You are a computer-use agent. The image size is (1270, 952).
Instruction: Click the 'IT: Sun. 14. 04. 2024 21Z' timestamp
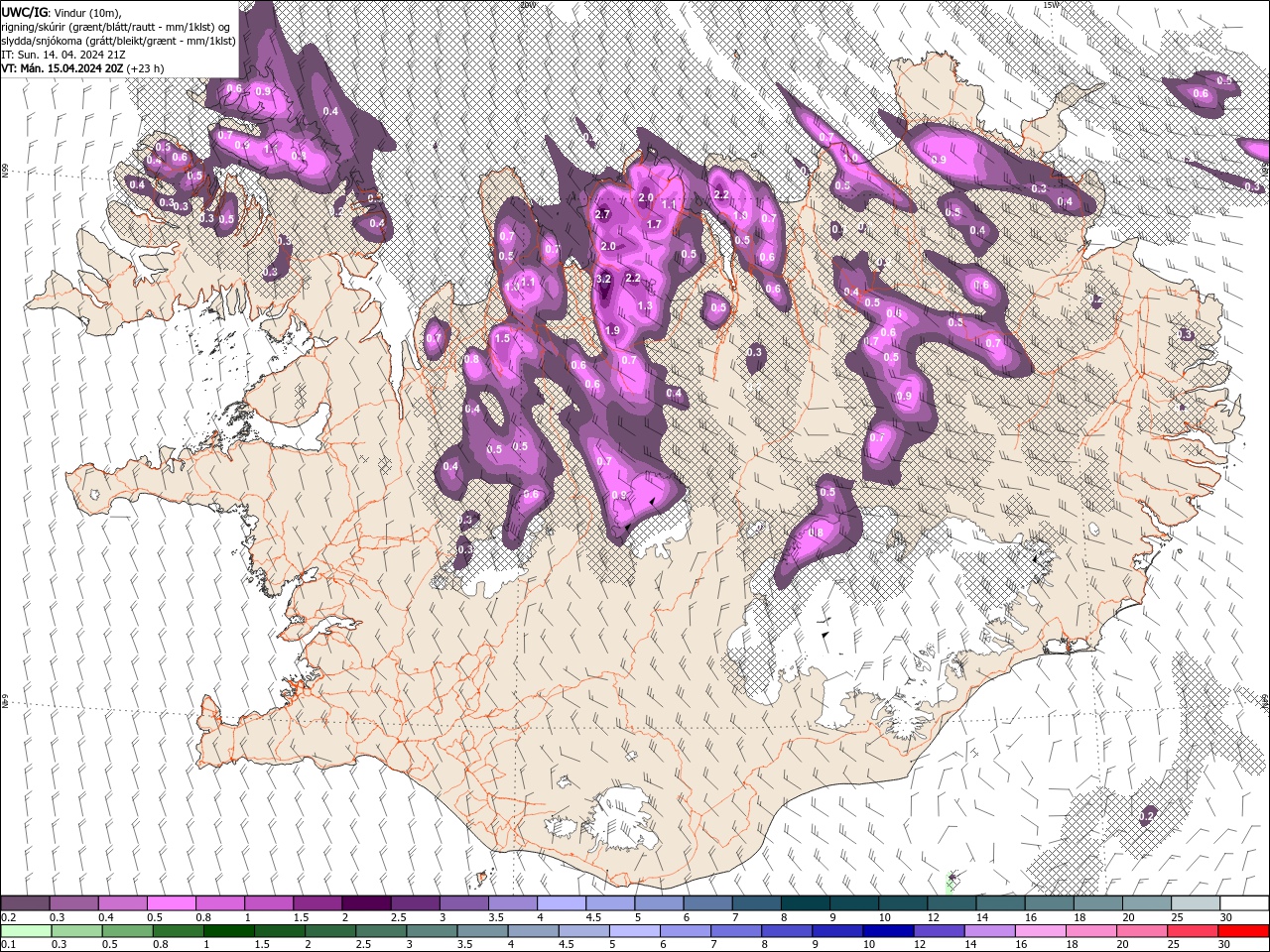63,55
